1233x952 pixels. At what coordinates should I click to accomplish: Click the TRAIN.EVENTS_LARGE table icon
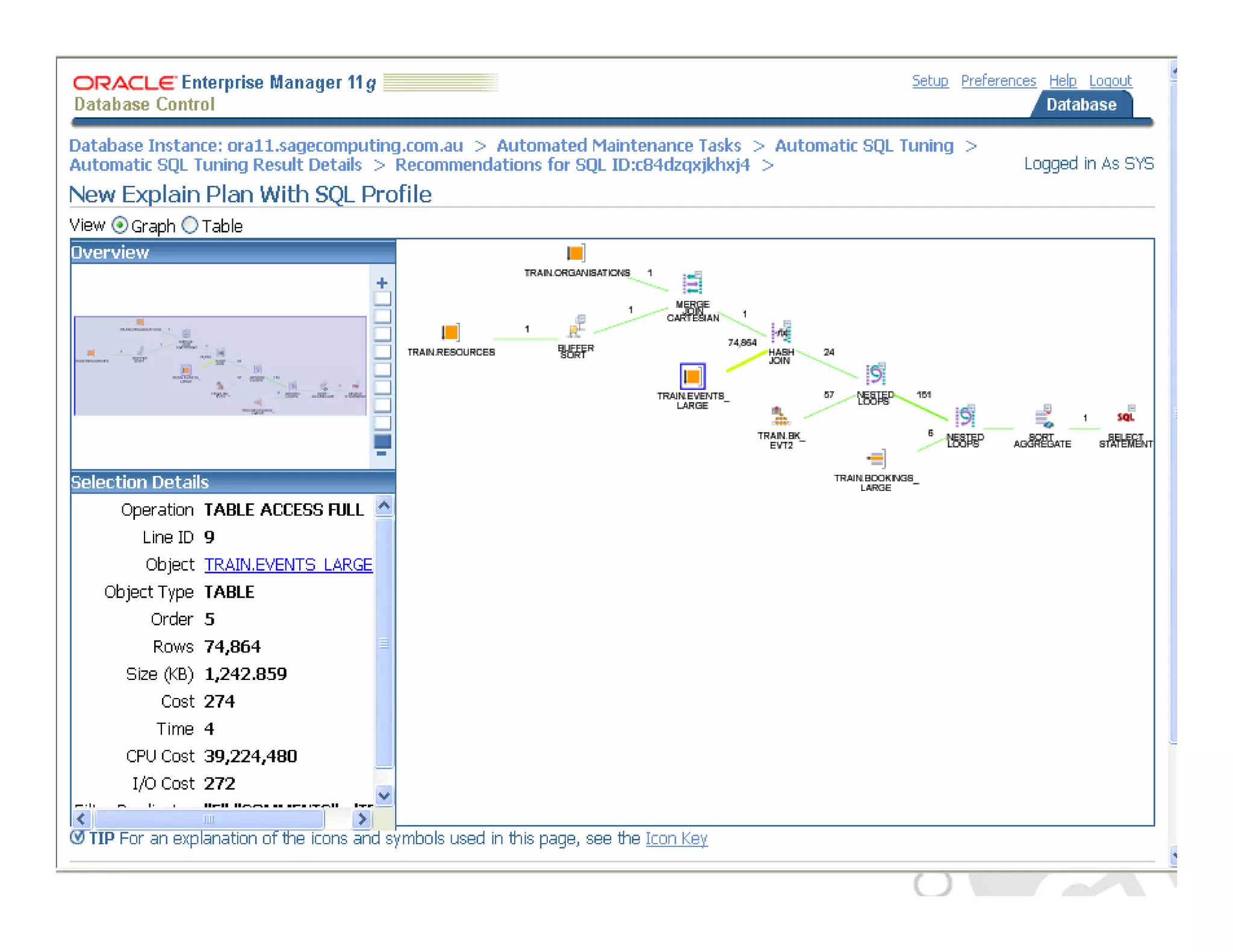click(692, 377)
